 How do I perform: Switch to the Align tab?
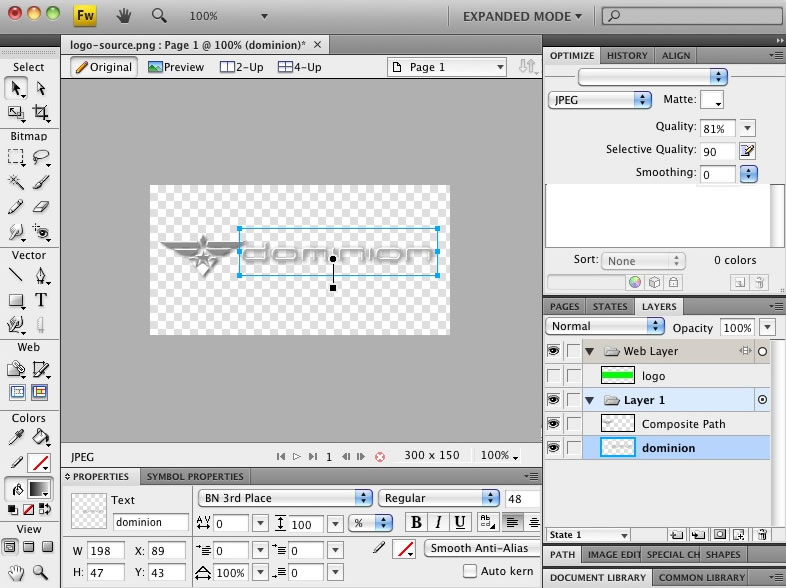point(676,56)
